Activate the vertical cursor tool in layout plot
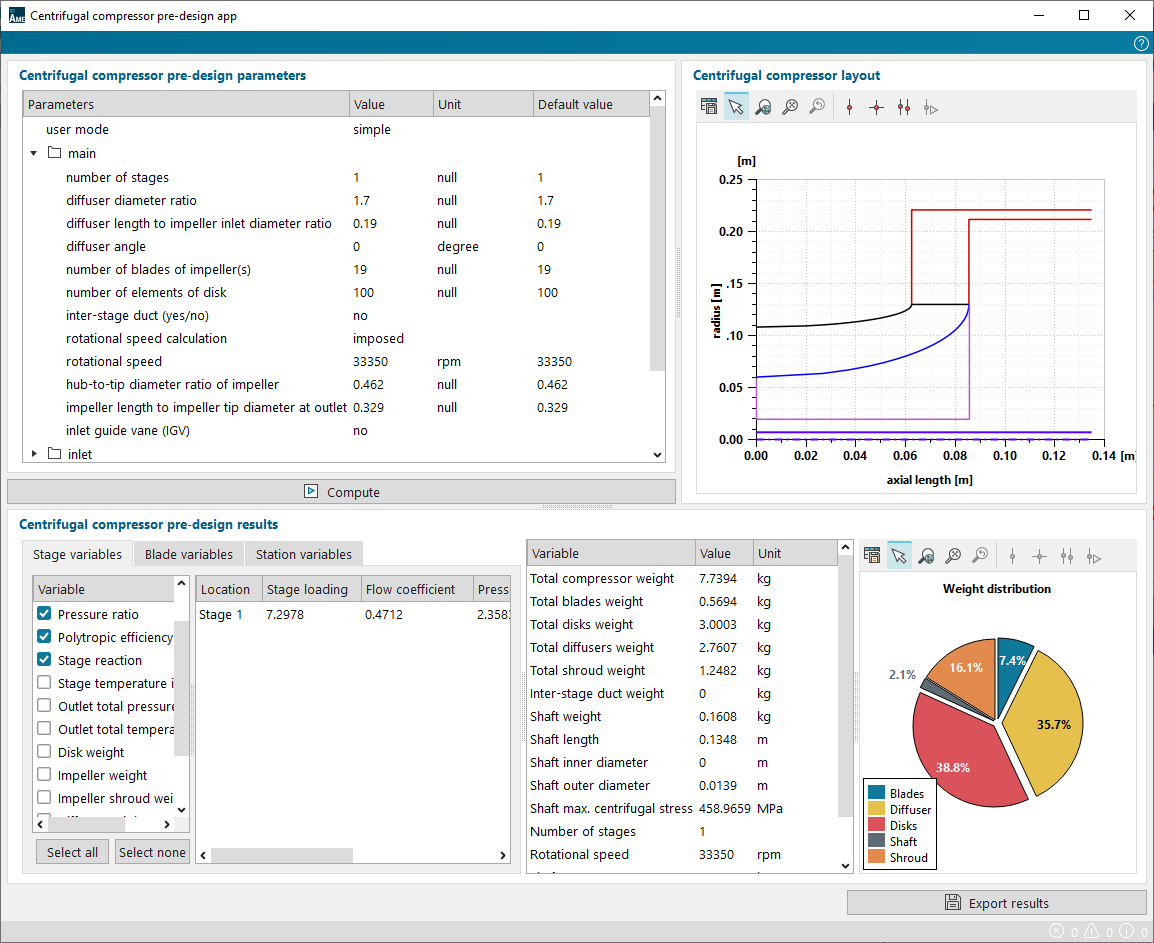 point(849,107)
